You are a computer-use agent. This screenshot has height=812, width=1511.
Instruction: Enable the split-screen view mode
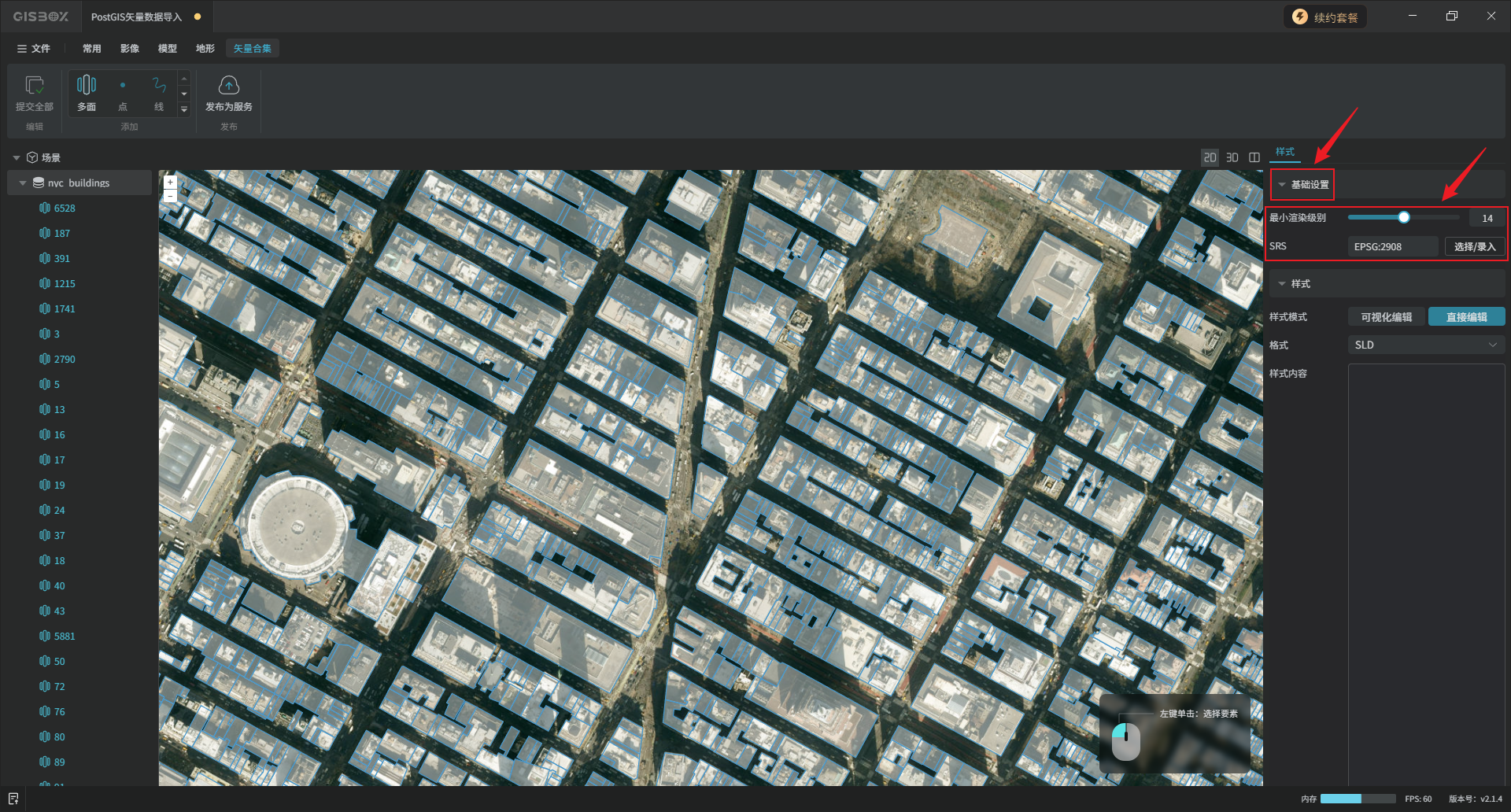click(x=1254, y=157)
